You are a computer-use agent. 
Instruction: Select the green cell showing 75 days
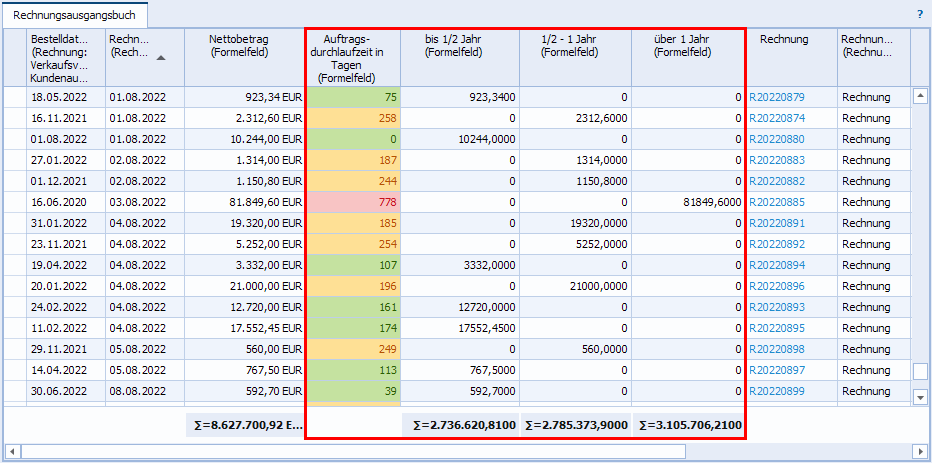click(352, 97)
